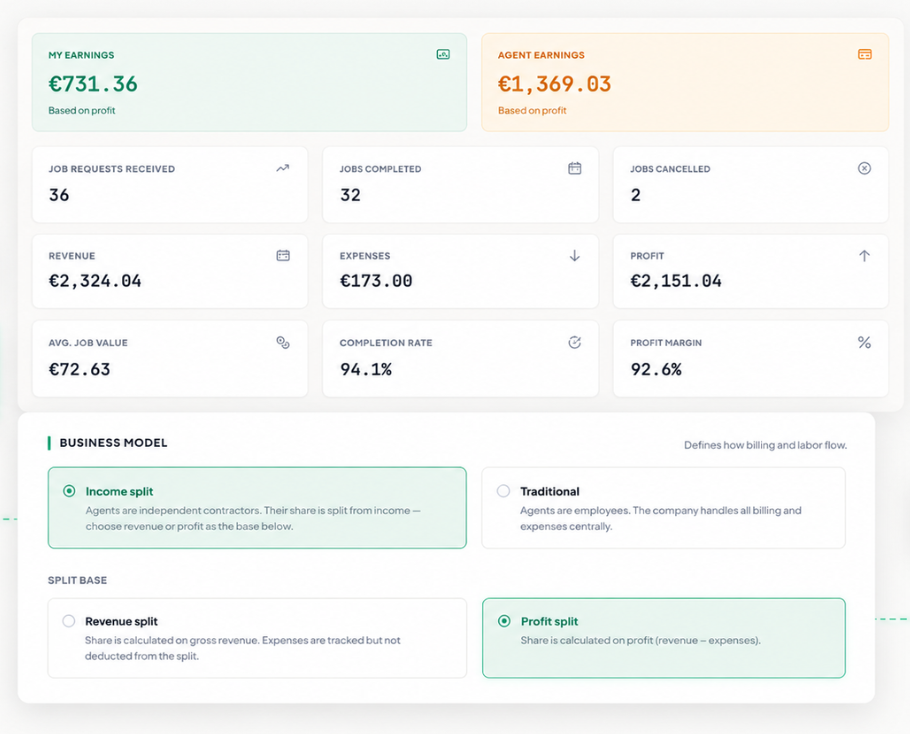Click the Completion Rate 94.1% value

tap(366, 369)
